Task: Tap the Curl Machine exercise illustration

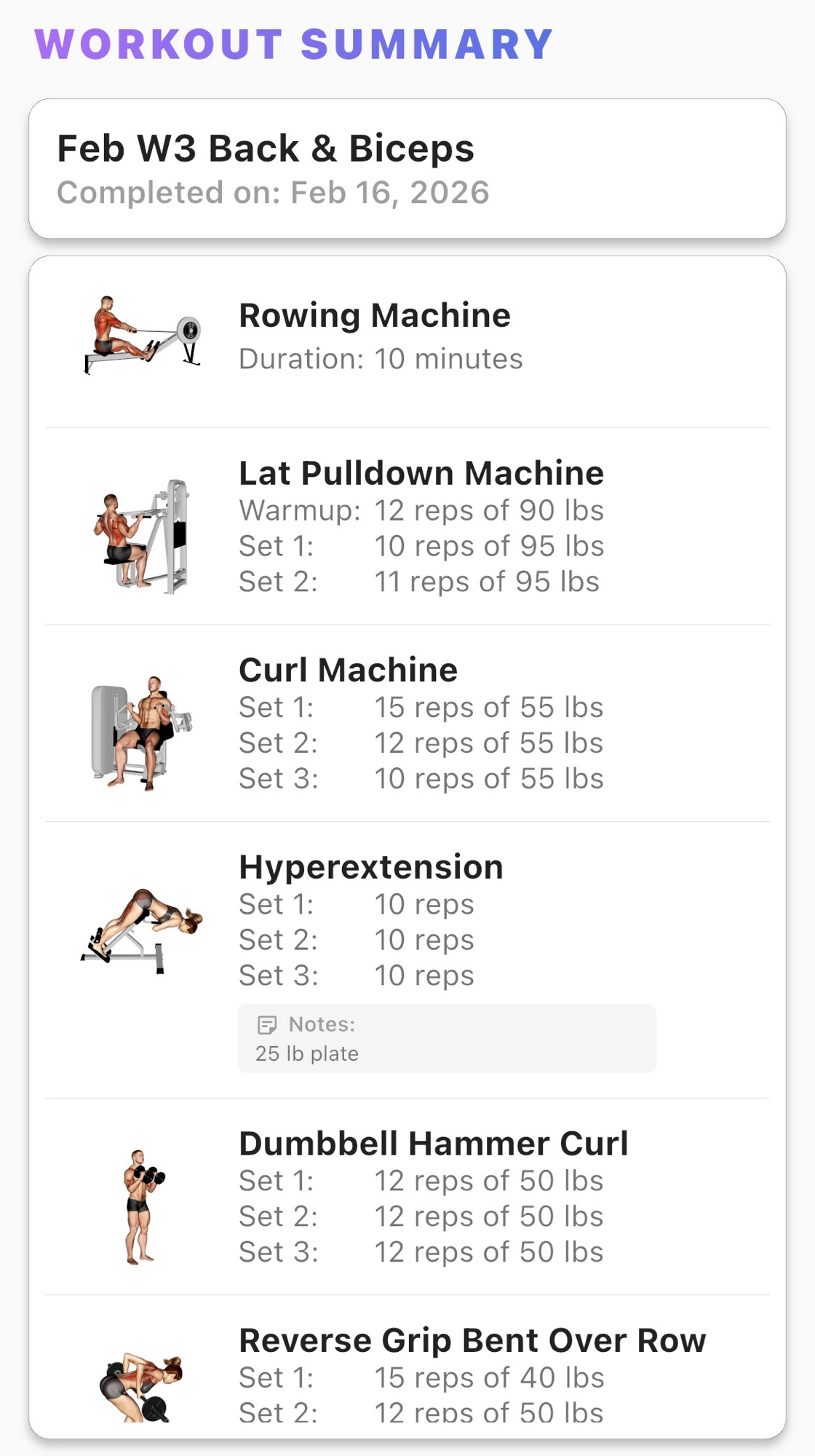Action: coord(142,733)
